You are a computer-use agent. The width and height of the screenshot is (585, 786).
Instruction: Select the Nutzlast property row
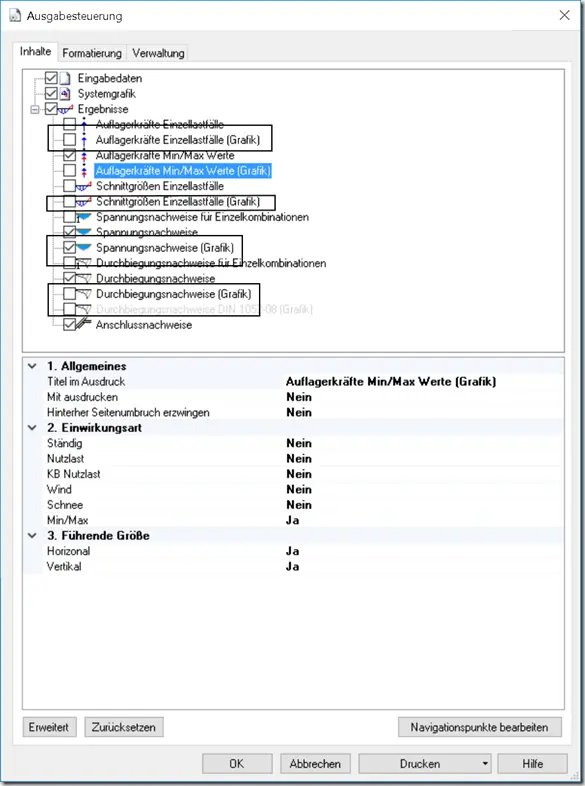point(293,459)
